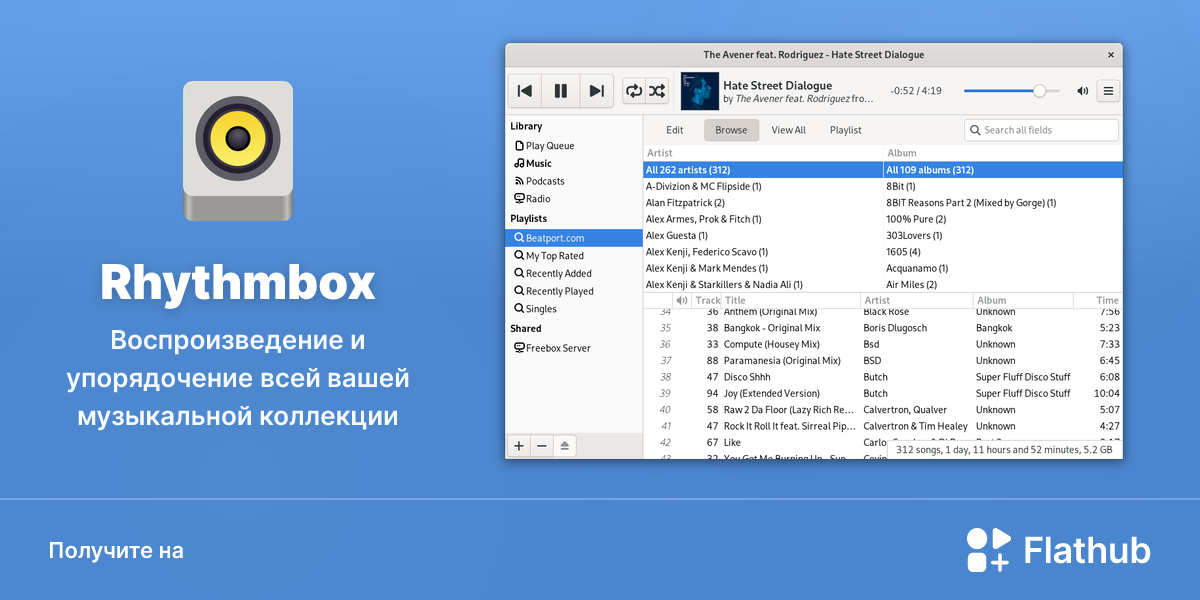
Task: Skip to the previous track
Action: point(524,91)
